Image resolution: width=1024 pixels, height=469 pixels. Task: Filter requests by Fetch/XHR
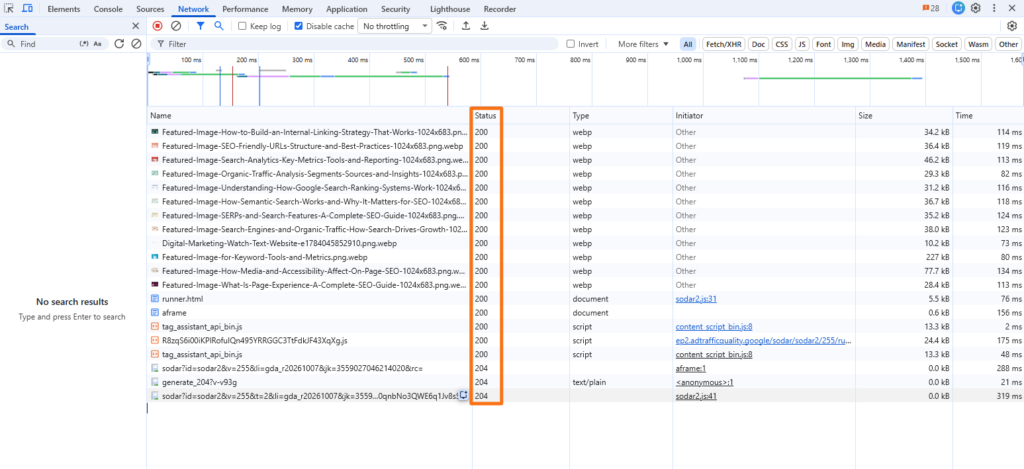coord(723,44)
